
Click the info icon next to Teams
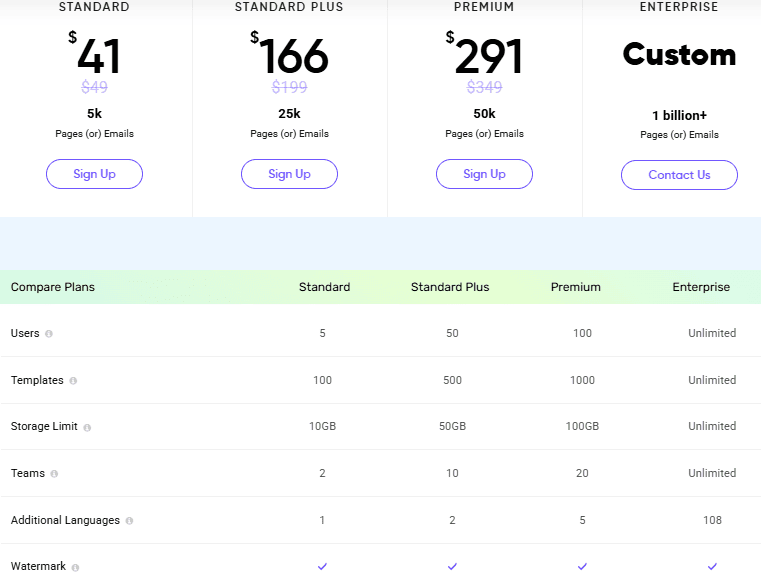coord(54,474)
